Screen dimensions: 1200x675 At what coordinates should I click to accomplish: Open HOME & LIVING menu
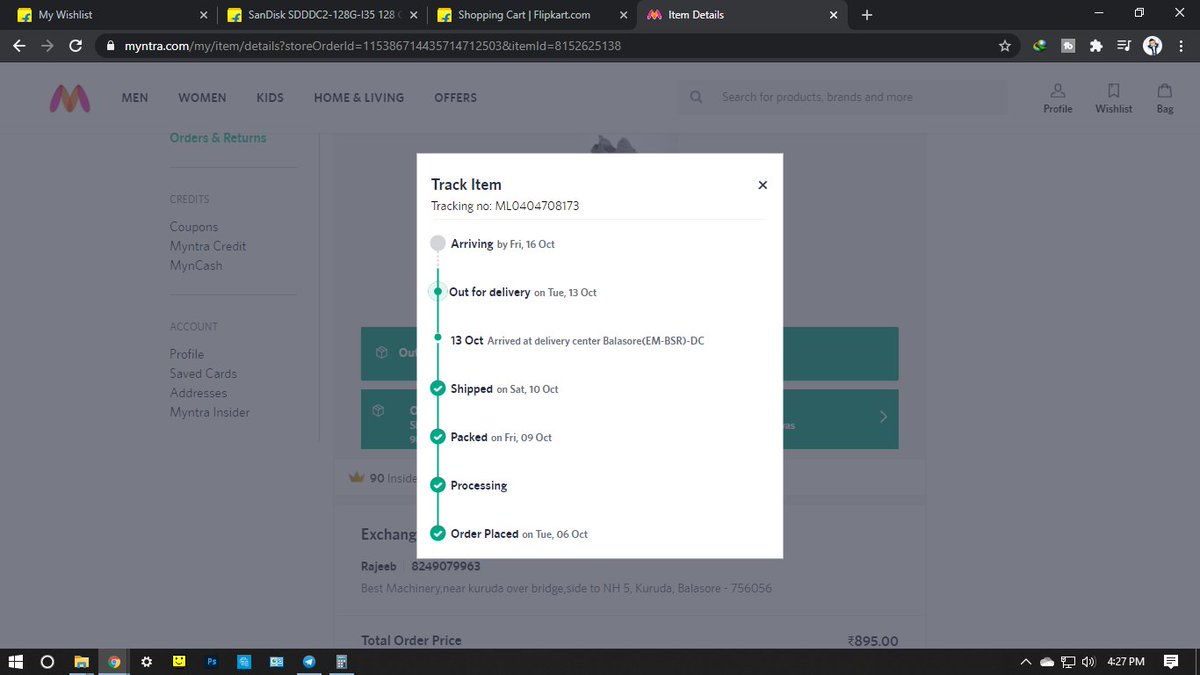(x=359, y=98)
